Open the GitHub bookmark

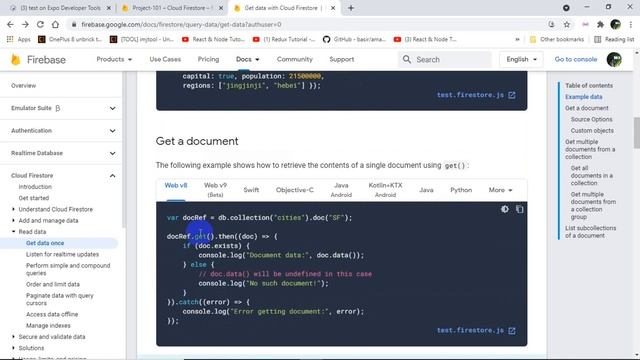(x=354, y=39)
